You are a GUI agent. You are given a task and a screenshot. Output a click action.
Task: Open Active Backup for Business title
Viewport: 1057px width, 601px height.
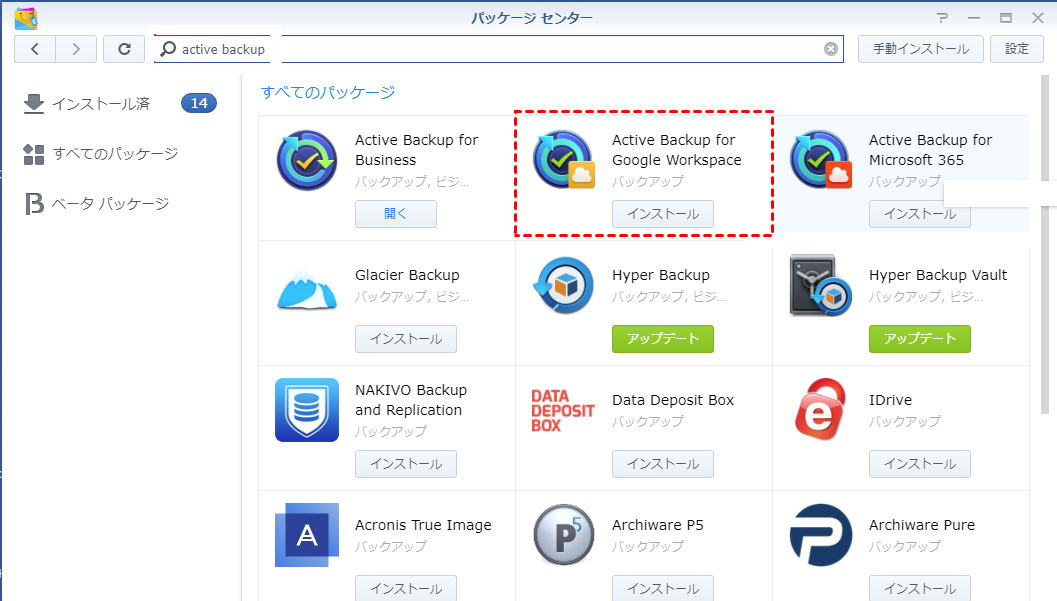coord(417,150)
